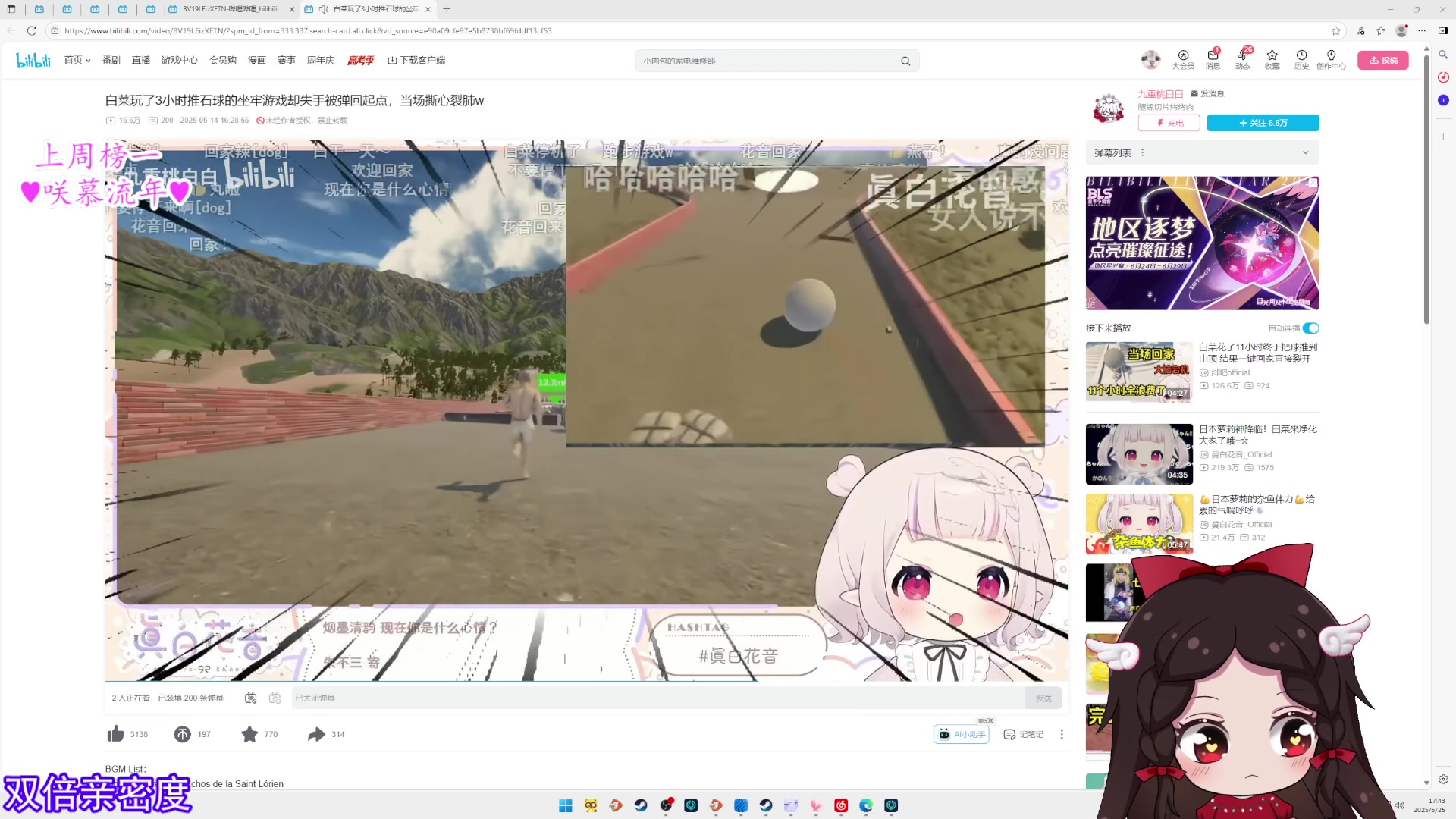Click the user avatar in the header
This screenshot has height=819, width=1456.
click(x=1151, y=59)
